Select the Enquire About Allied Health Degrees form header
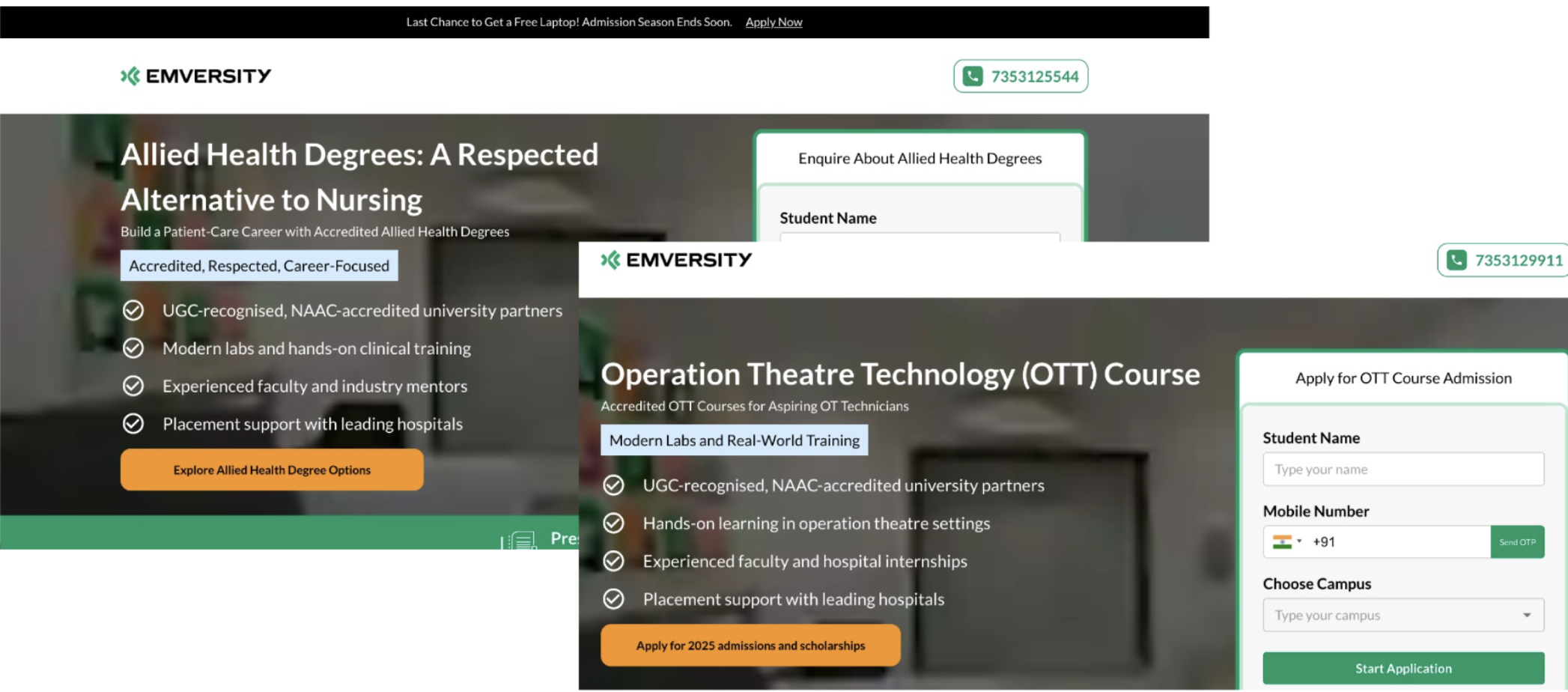The height and width of the screenshot is (692, 1568). coord(920,158)
